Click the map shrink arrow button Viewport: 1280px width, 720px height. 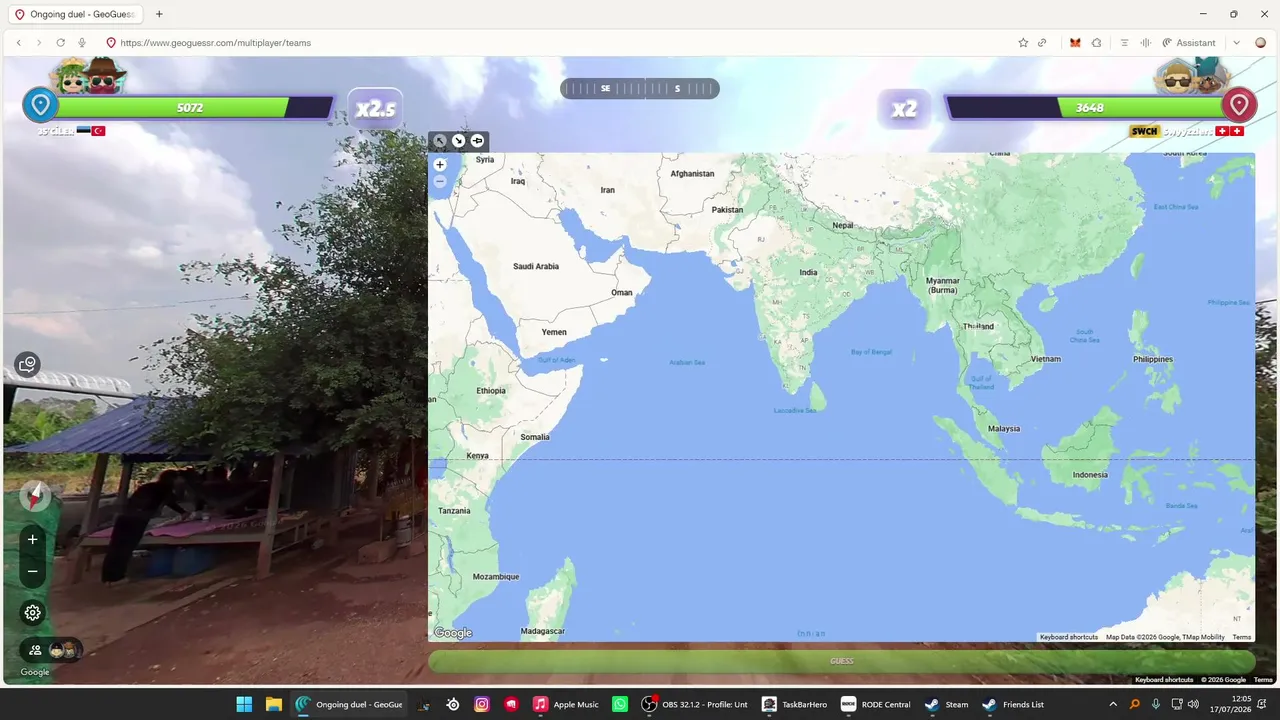coord(458,141)
